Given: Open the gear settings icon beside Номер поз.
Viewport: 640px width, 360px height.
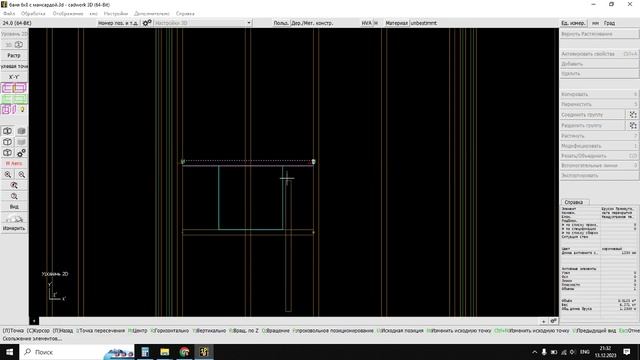Looking at the screenshot, I should [x=147, y=23].
